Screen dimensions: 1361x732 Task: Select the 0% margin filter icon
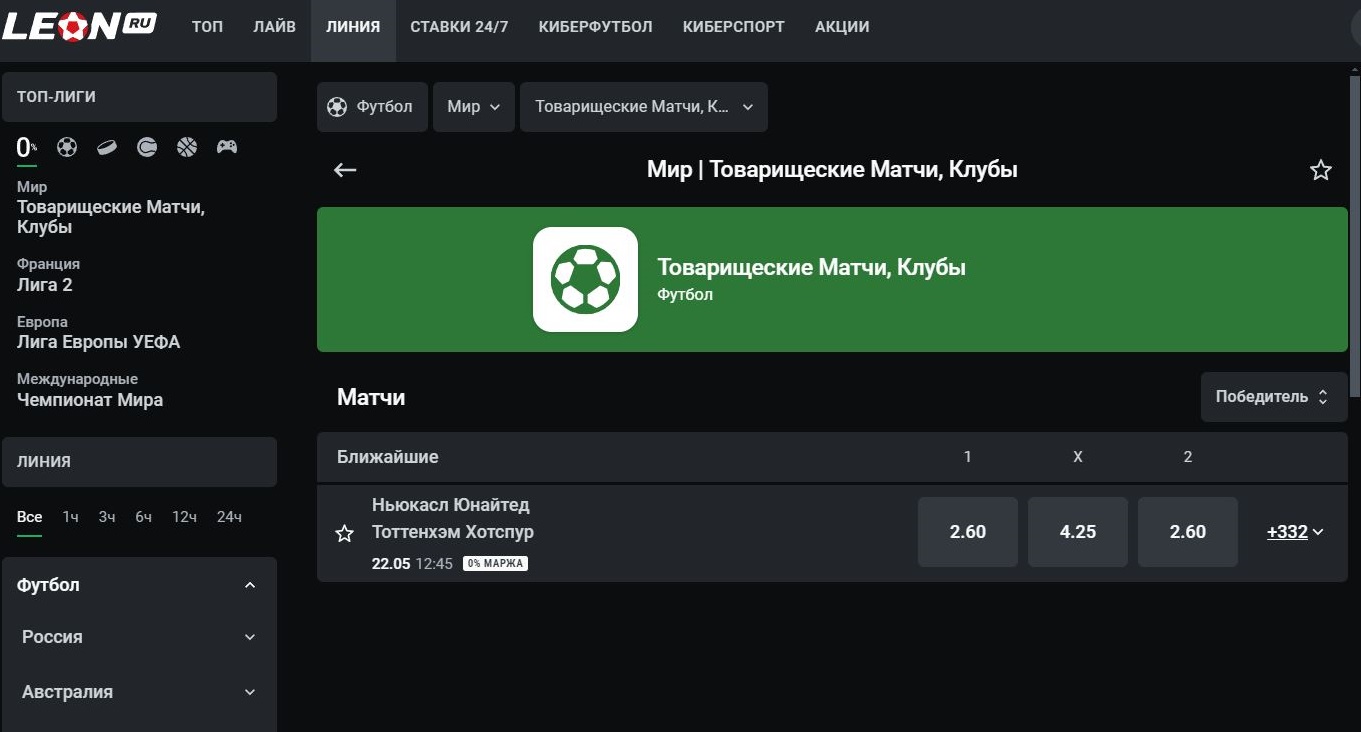click(27, 148)
